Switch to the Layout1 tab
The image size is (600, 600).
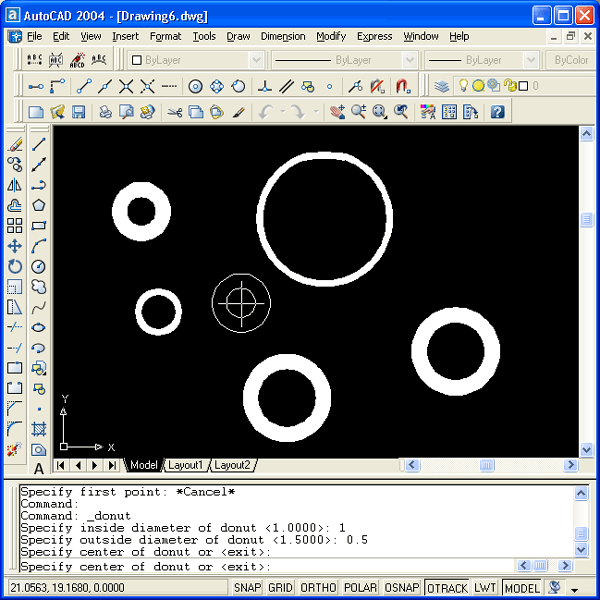tap(185, 465)
